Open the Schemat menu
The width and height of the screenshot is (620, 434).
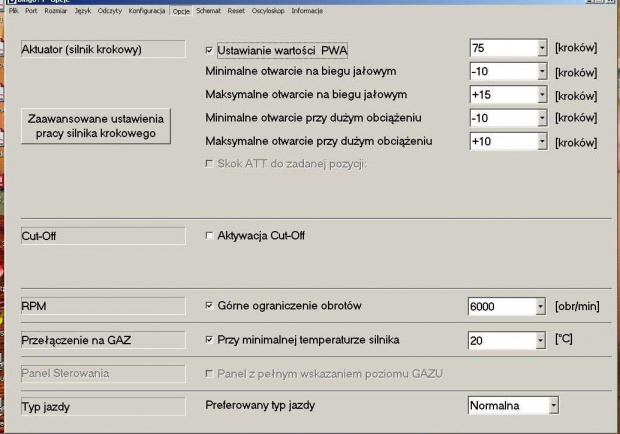[208, 10]
